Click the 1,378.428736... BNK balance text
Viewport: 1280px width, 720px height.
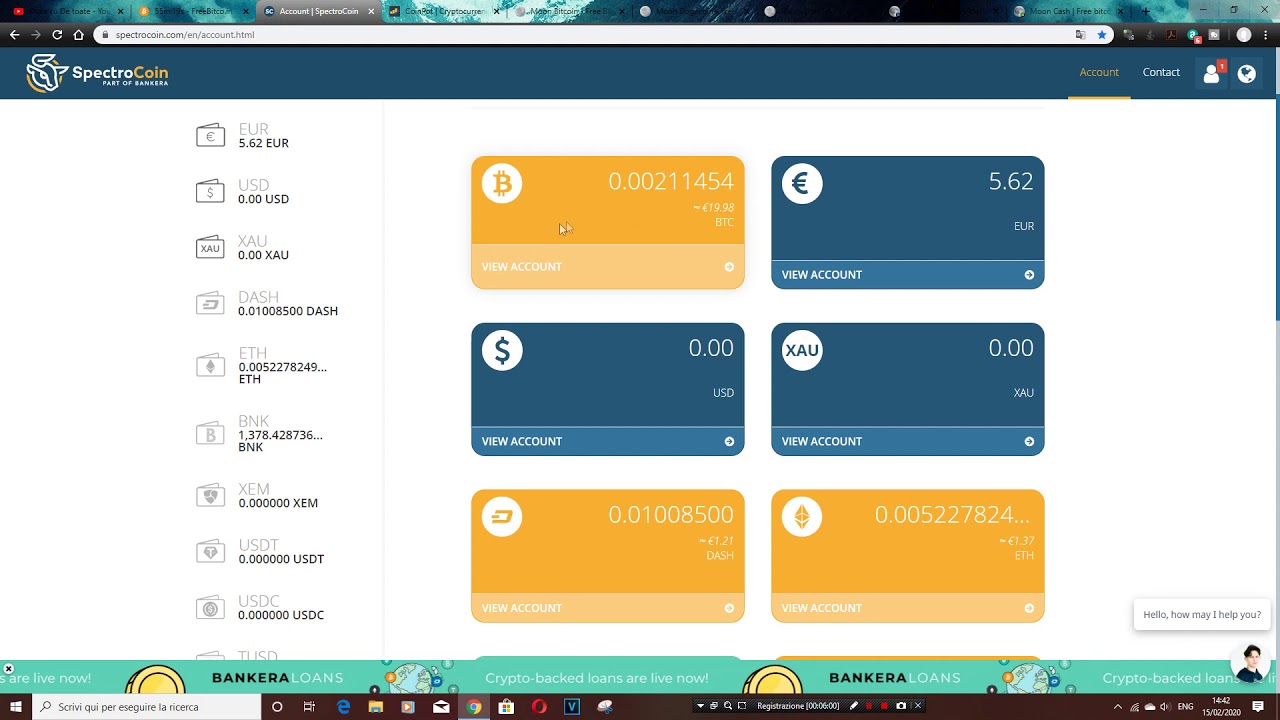(x=280, y=435)
